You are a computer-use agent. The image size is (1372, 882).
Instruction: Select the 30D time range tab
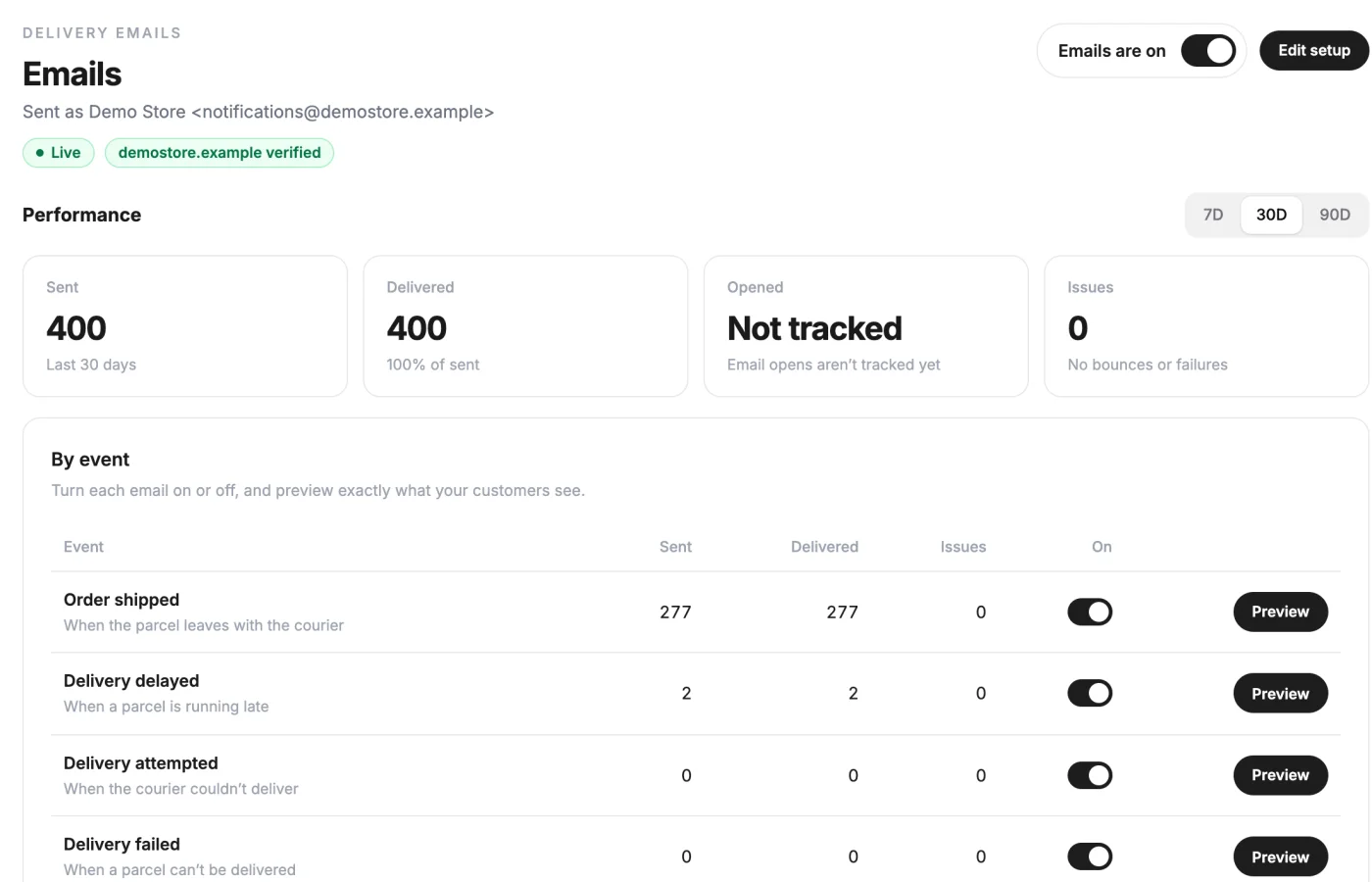tap(1271, 215)
